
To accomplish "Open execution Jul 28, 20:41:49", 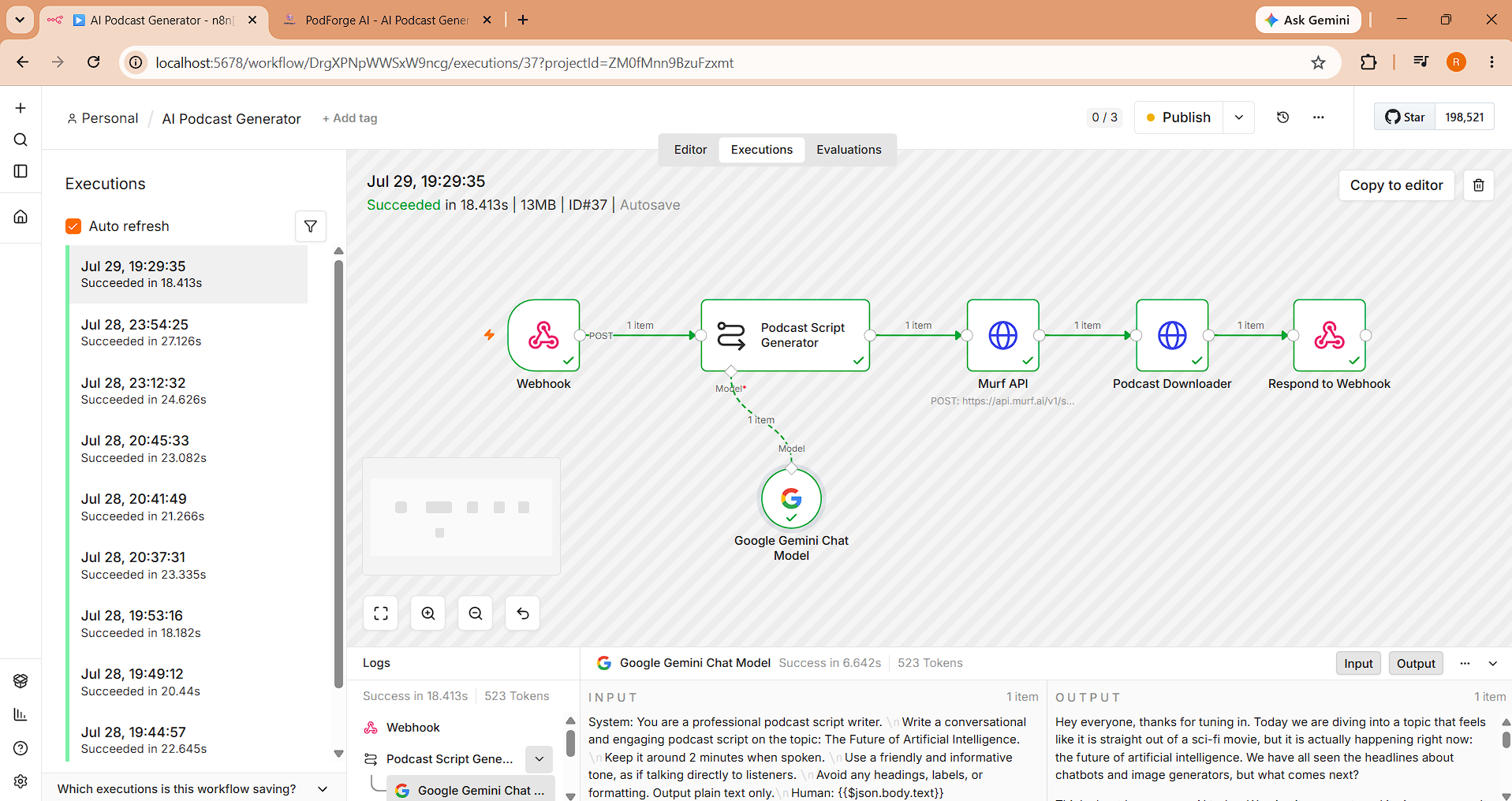I will 188,507.
